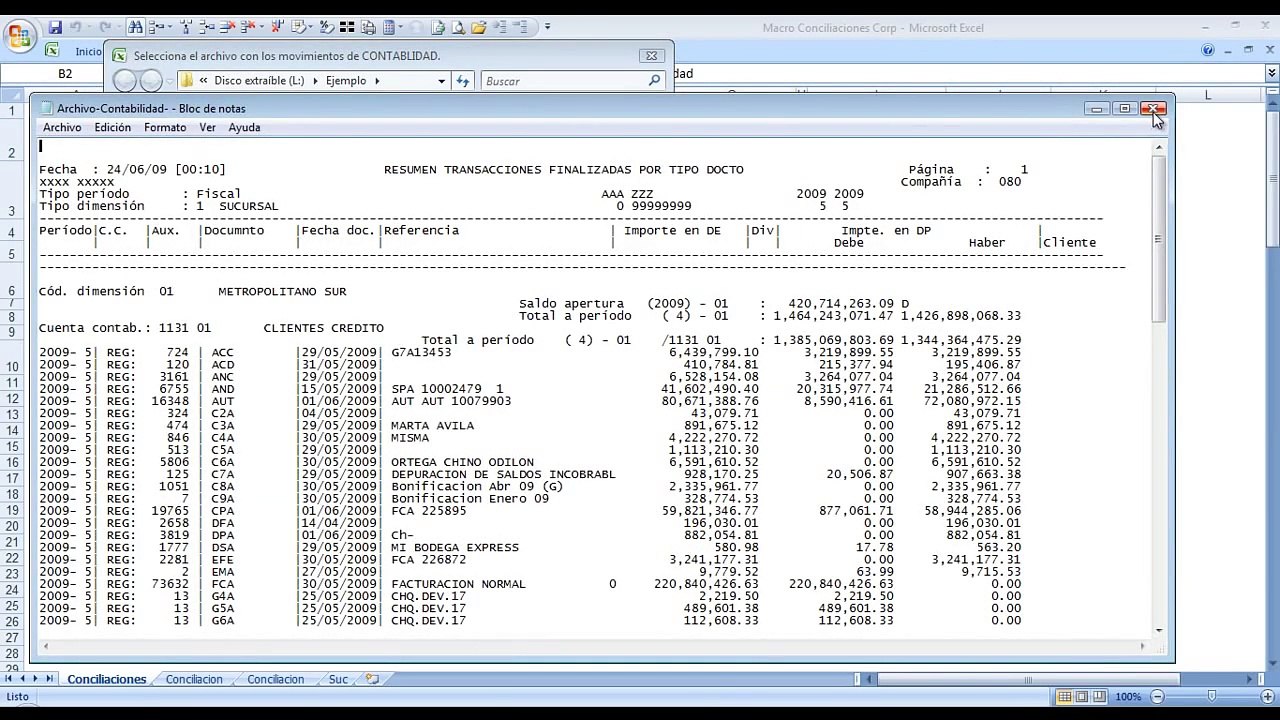Click text CLIENTES CREDITO in Notepad
The image size is (1280, 720).
click(323, 328)
